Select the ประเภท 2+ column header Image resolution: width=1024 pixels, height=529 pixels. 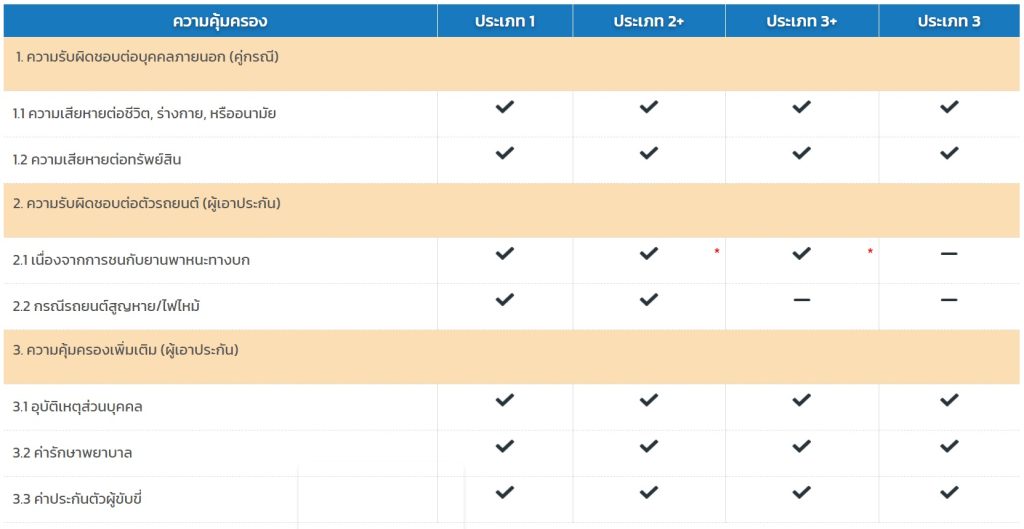click(x=649, y=21)
